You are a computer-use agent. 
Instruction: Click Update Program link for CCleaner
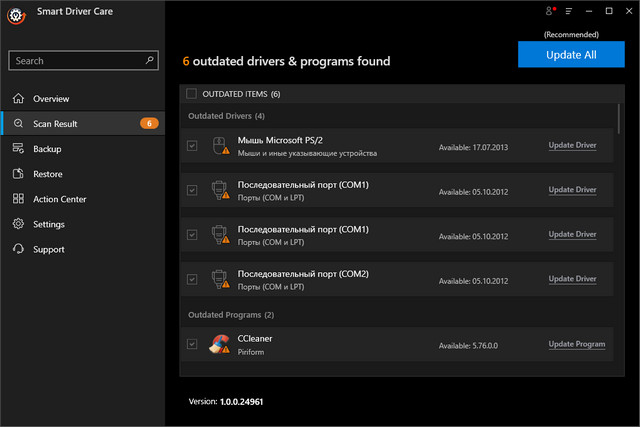point(576,345)
